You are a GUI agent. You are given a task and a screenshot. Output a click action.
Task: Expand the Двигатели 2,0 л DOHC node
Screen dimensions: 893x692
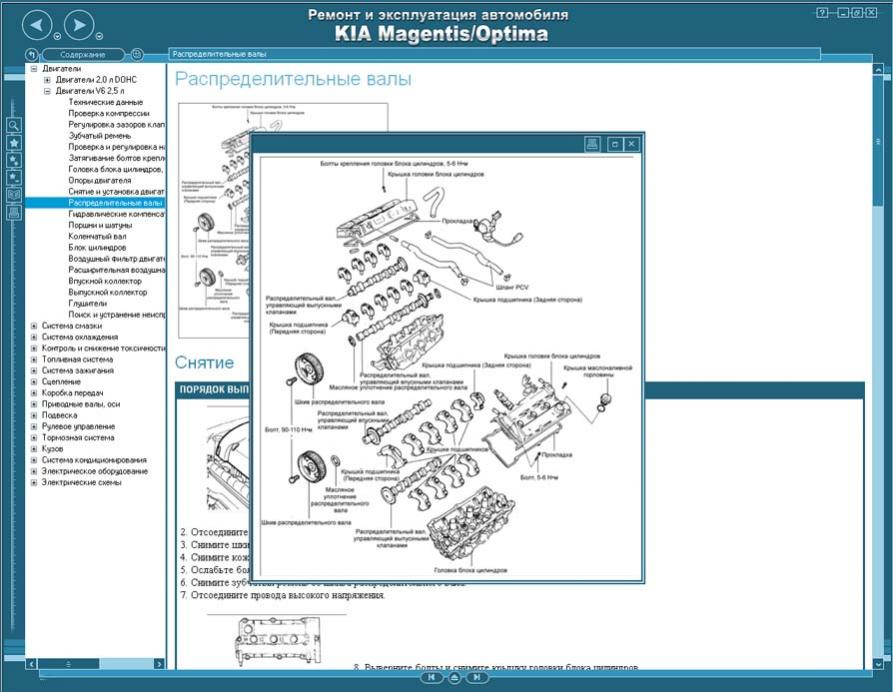tap(47, 80)
